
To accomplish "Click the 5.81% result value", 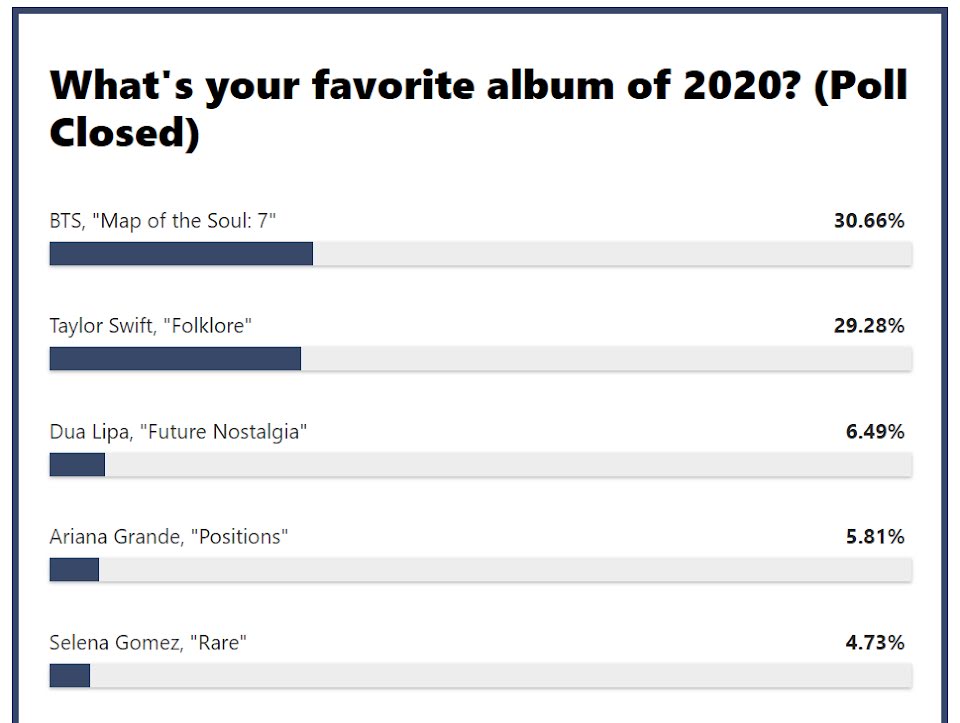I will tap(875, 537).
